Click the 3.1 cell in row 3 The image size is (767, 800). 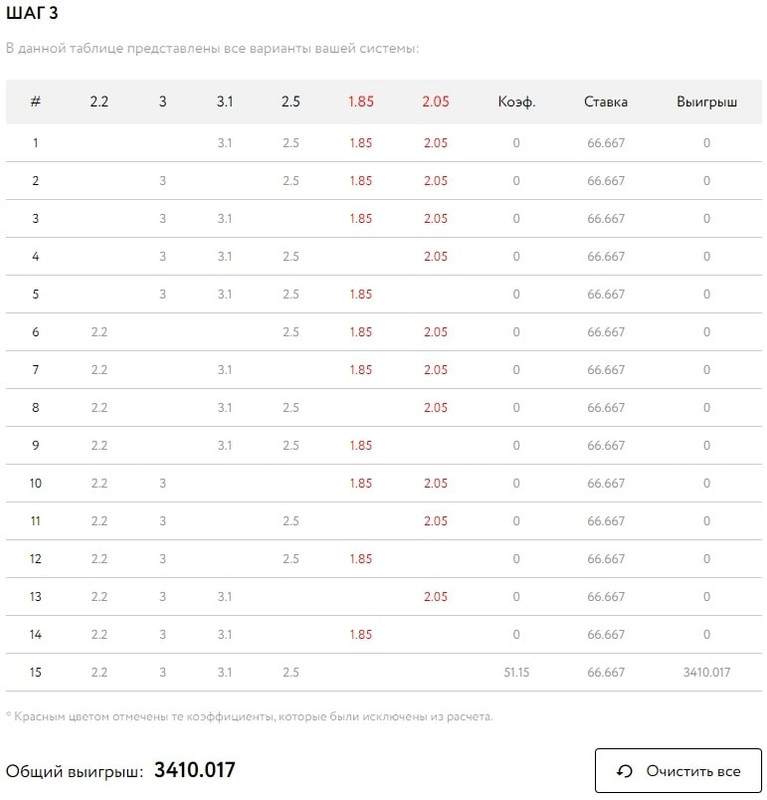(225, 218)
